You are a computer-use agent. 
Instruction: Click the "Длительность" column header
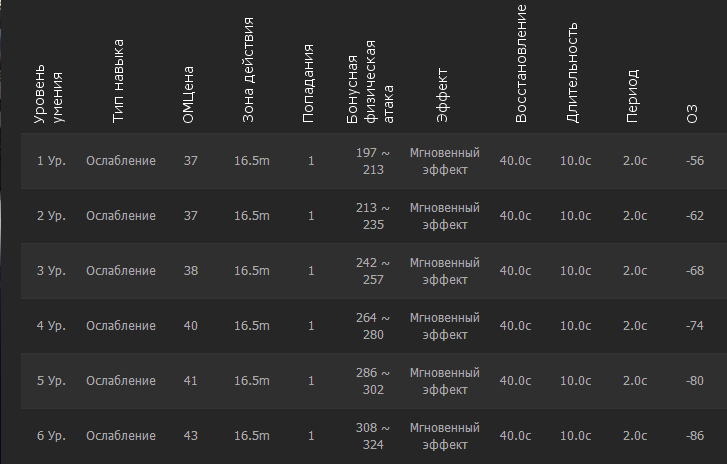[573, 74]
